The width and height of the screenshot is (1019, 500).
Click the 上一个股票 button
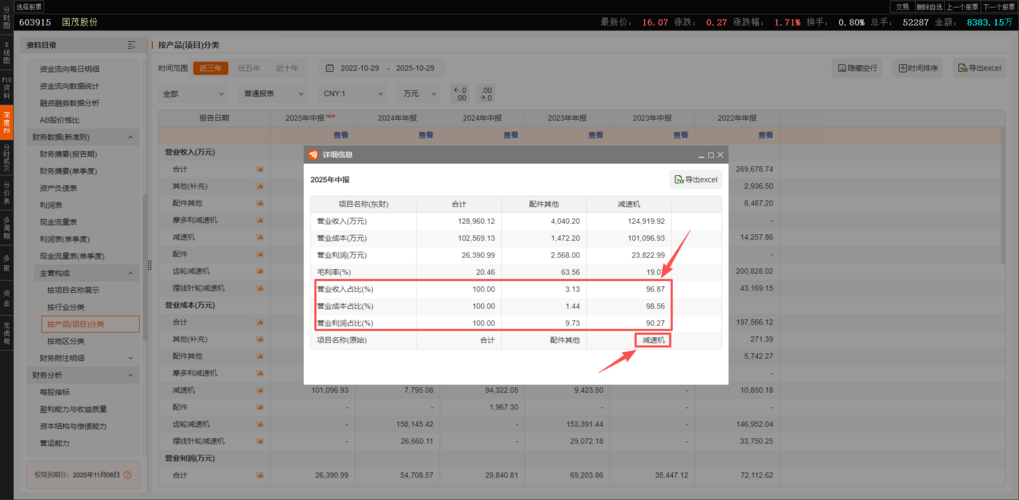click(x=962, y=7)
